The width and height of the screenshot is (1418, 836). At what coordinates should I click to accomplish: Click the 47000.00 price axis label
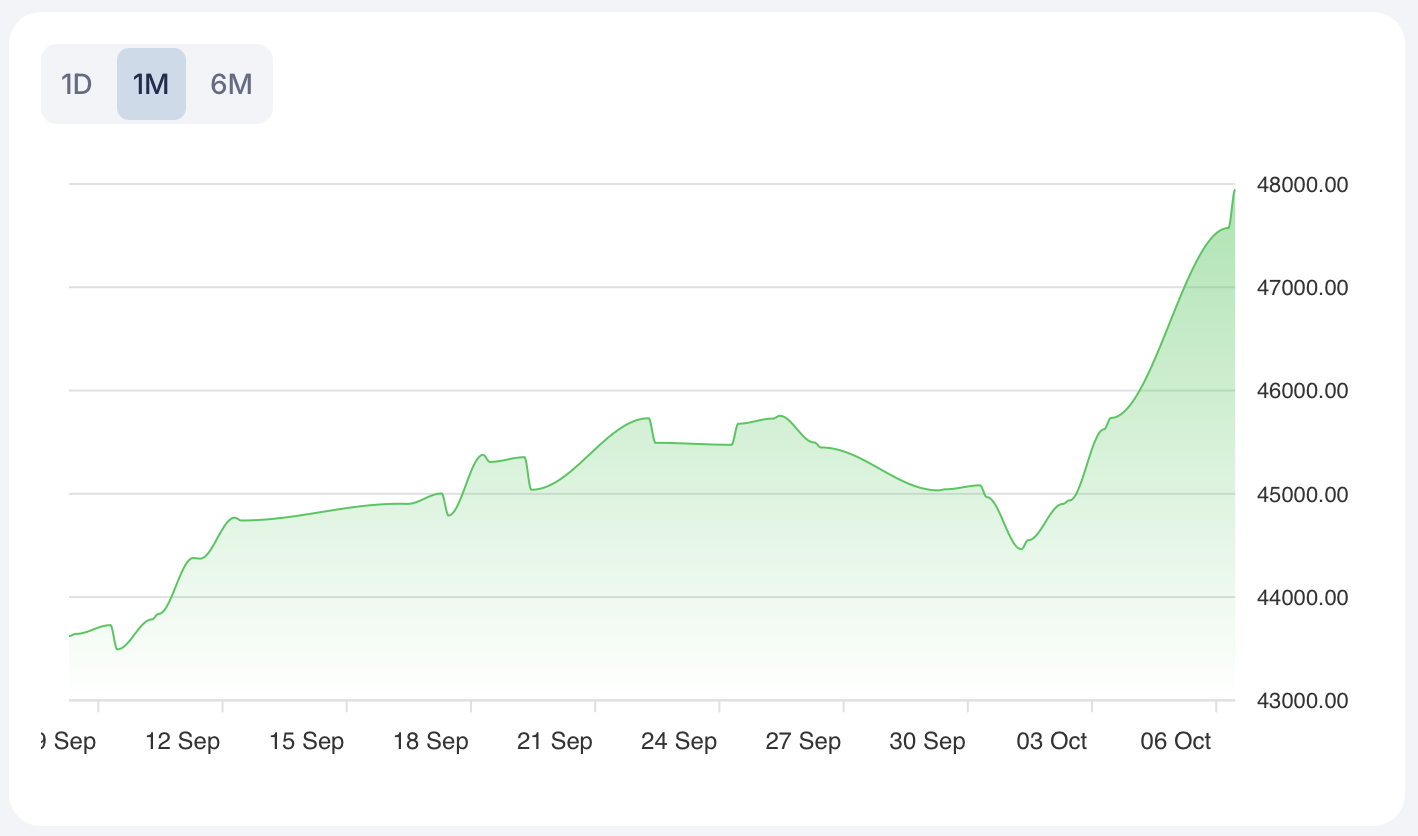[1303, 288]
